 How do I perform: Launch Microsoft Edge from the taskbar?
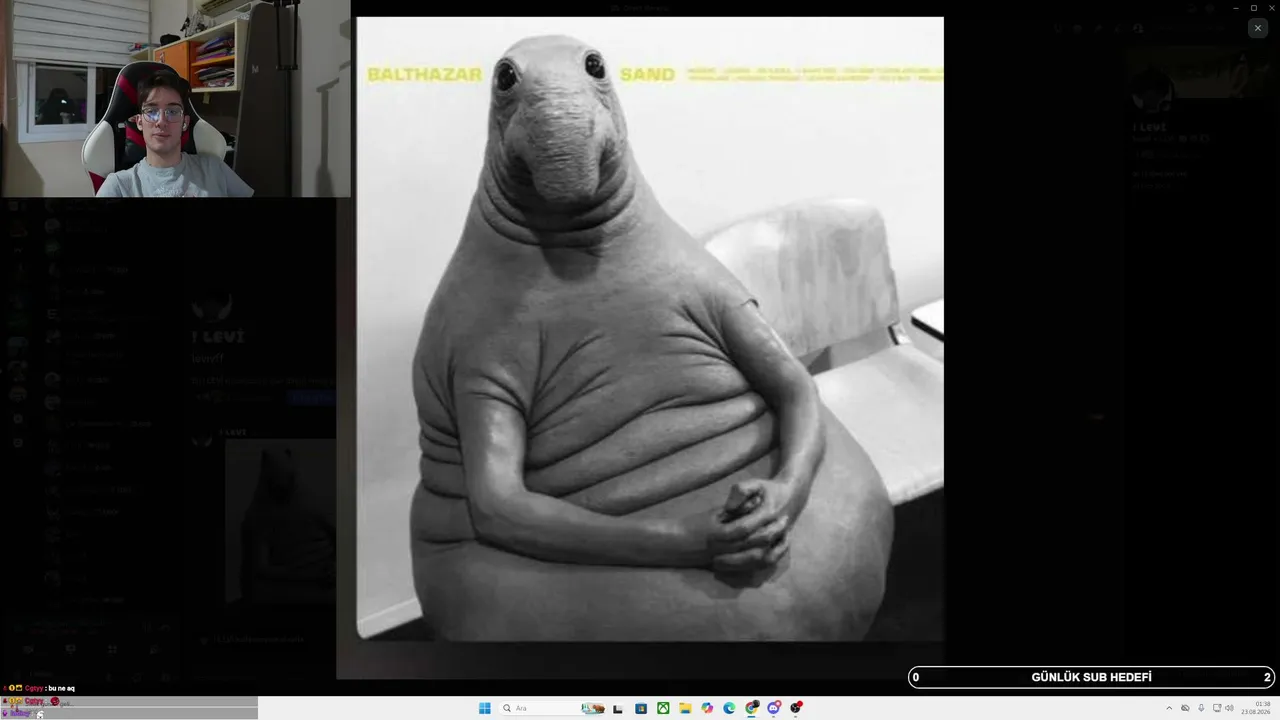tap(729, 708)
